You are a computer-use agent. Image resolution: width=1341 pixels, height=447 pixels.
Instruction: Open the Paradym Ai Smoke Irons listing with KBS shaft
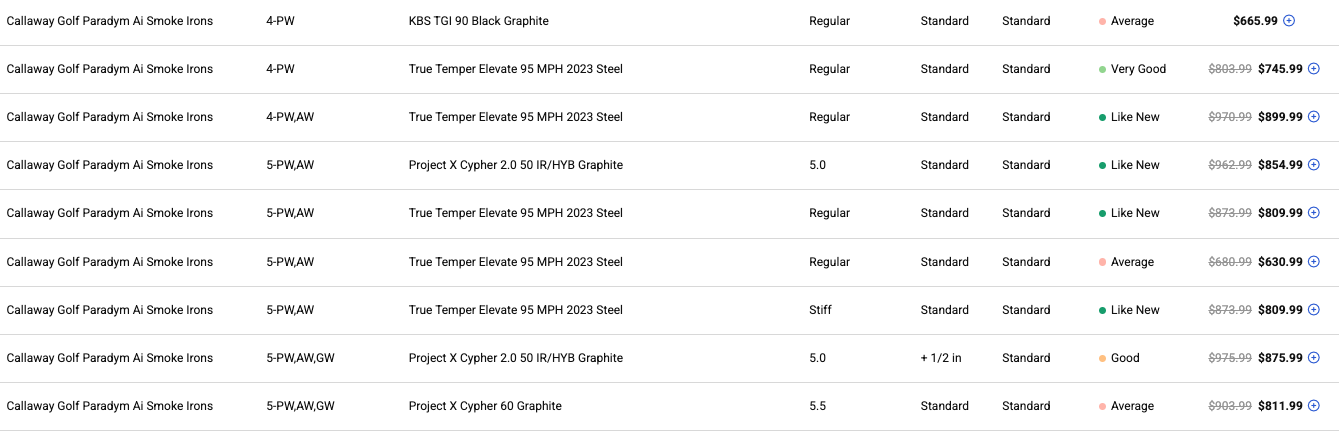click(110, 21)
